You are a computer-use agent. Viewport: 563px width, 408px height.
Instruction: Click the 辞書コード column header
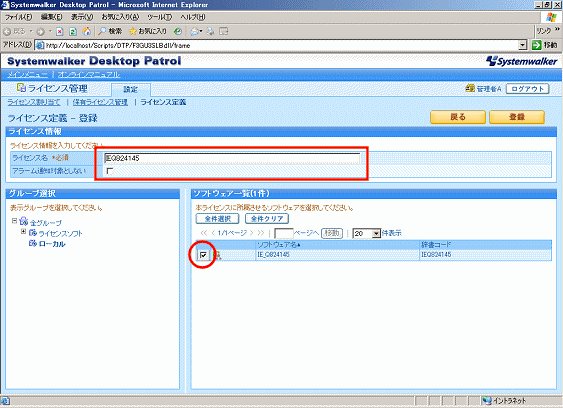coord(436,245)
